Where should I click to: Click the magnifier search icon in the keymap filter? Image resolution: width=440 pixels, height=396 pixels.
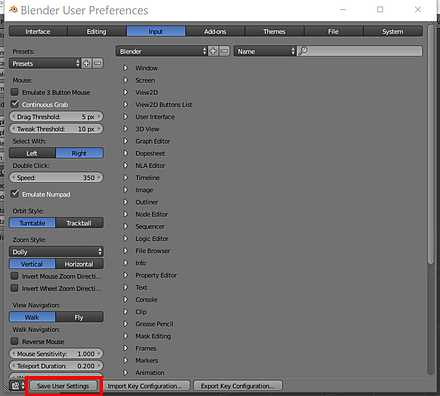303,51
